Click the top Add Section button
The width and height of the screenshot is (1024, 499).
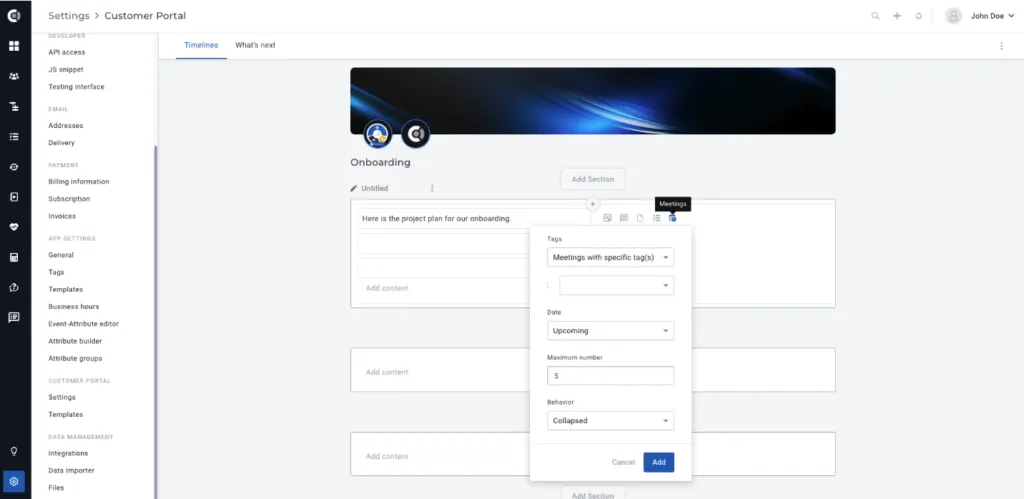click(593, 179)
